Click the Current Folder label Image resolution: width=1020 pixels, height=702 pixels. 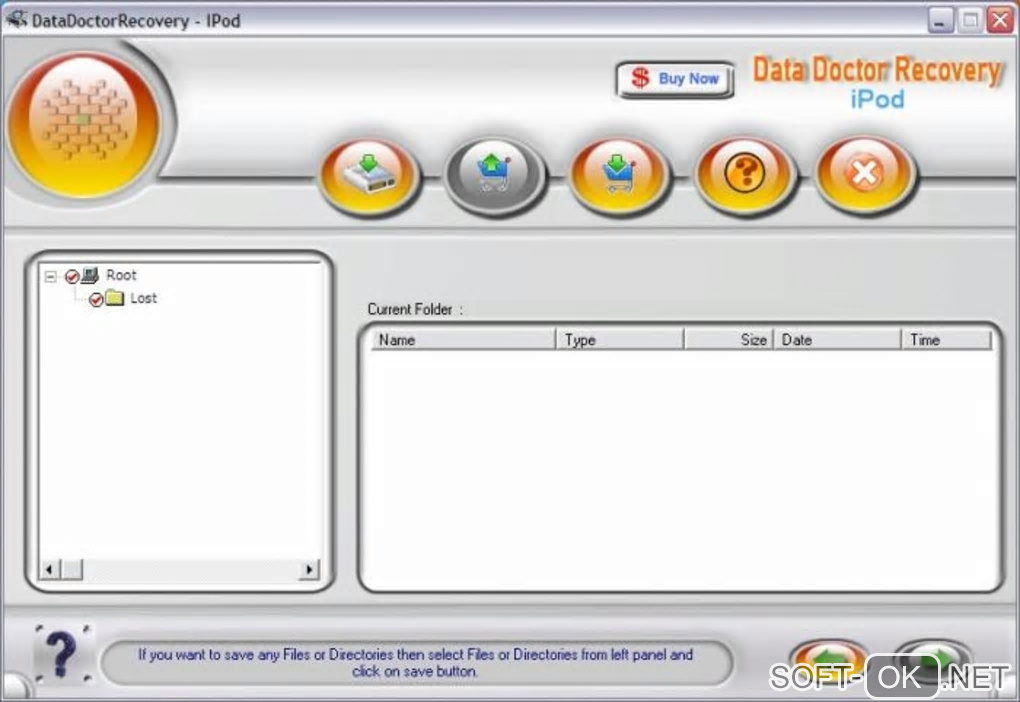[x=415, y=310]
